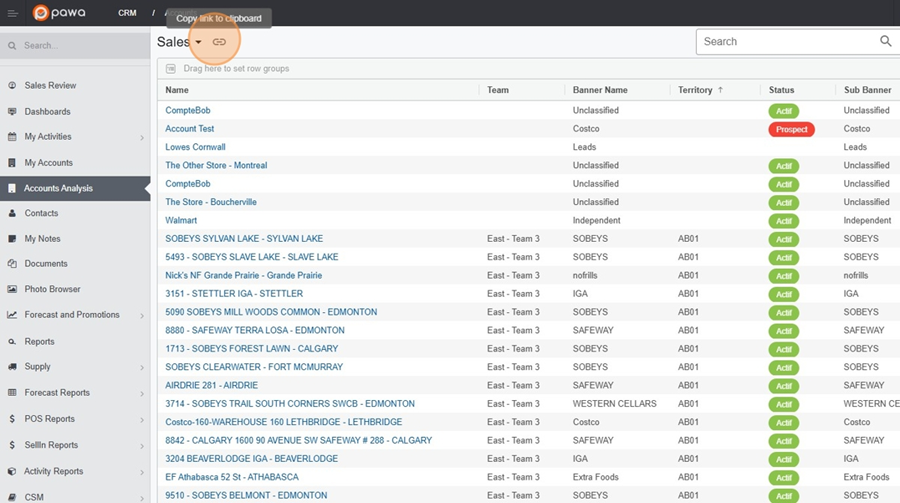
Task: Sort by the Team column header
Action: (x=498, y=90)
